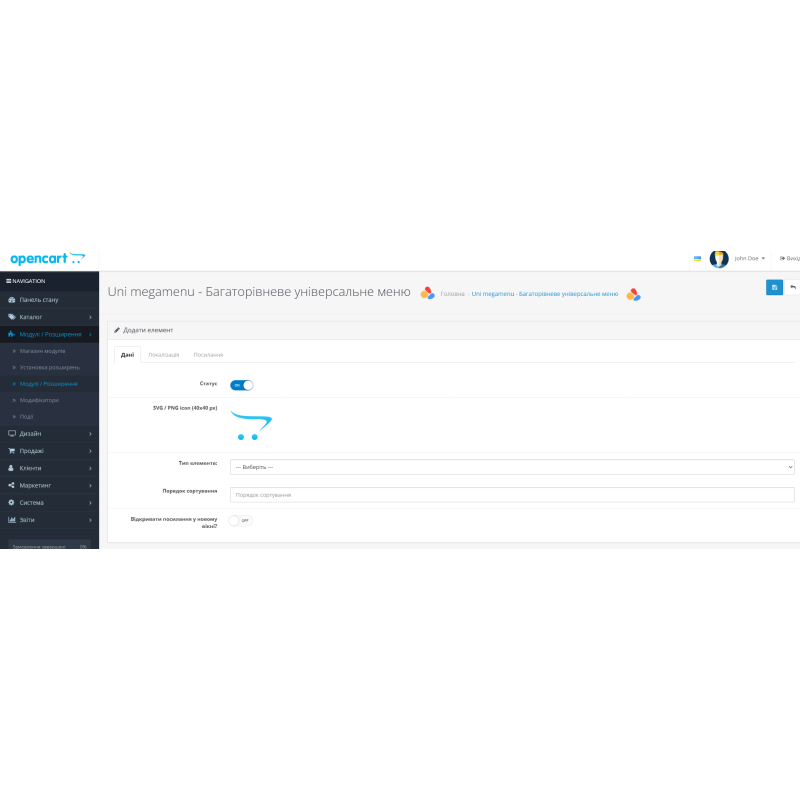Click the colorful logo icon before Головна
Image resolution: width=800 pixels, height=800 pixels.
[x=427, y=293]
